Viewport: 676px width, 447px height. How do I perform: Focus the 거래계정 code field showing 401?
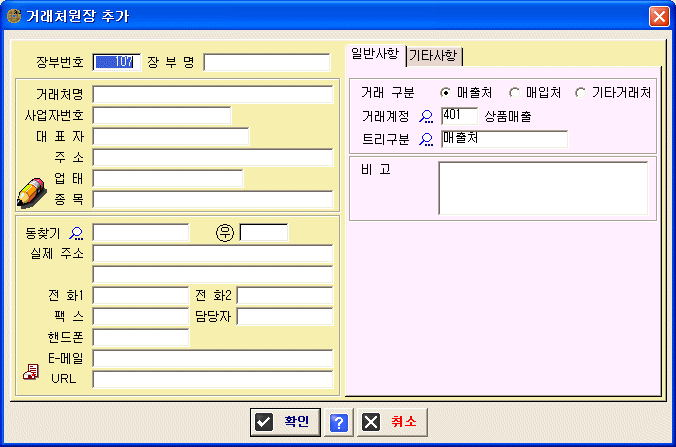[460, 116]
